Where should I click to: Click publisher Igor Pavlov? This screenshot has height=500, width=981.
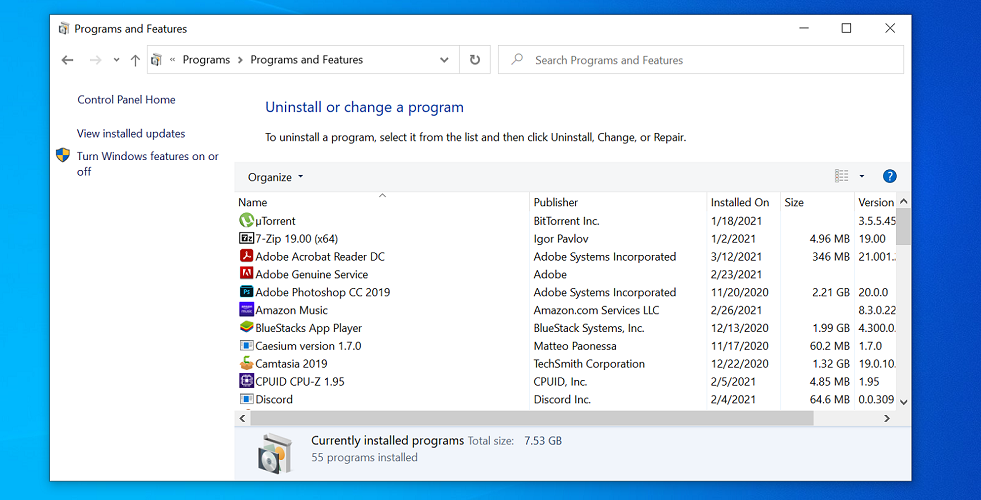tap(561, 238)
